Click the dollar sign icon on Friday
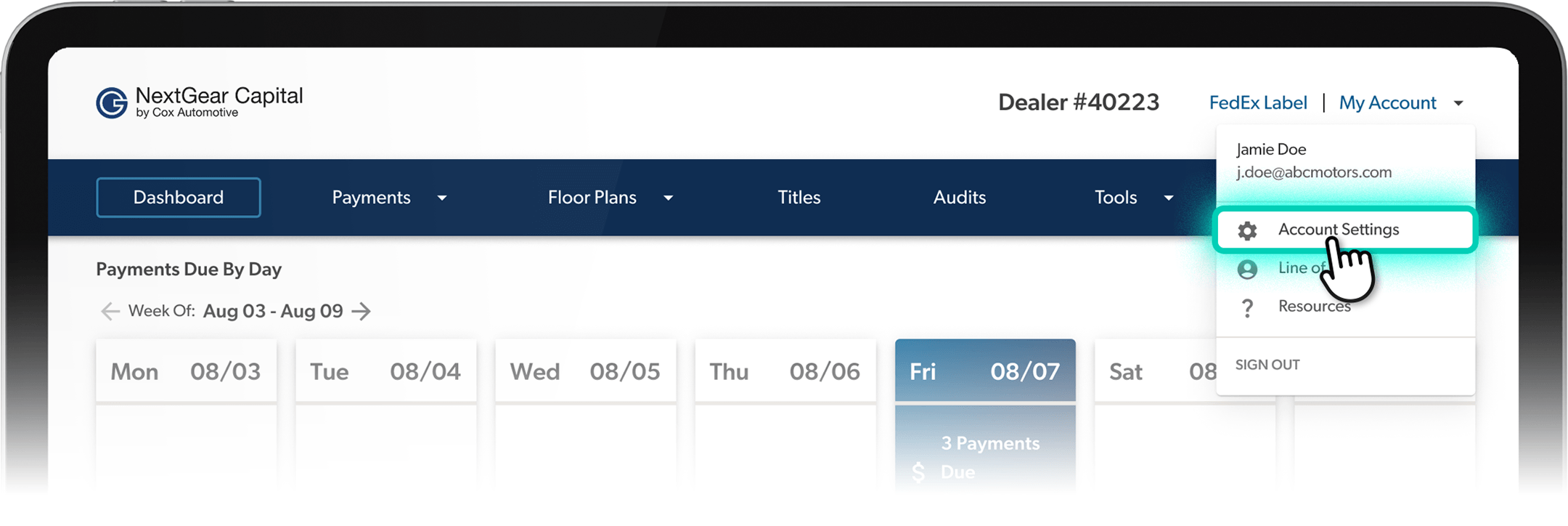 click(x=918, y=472)
